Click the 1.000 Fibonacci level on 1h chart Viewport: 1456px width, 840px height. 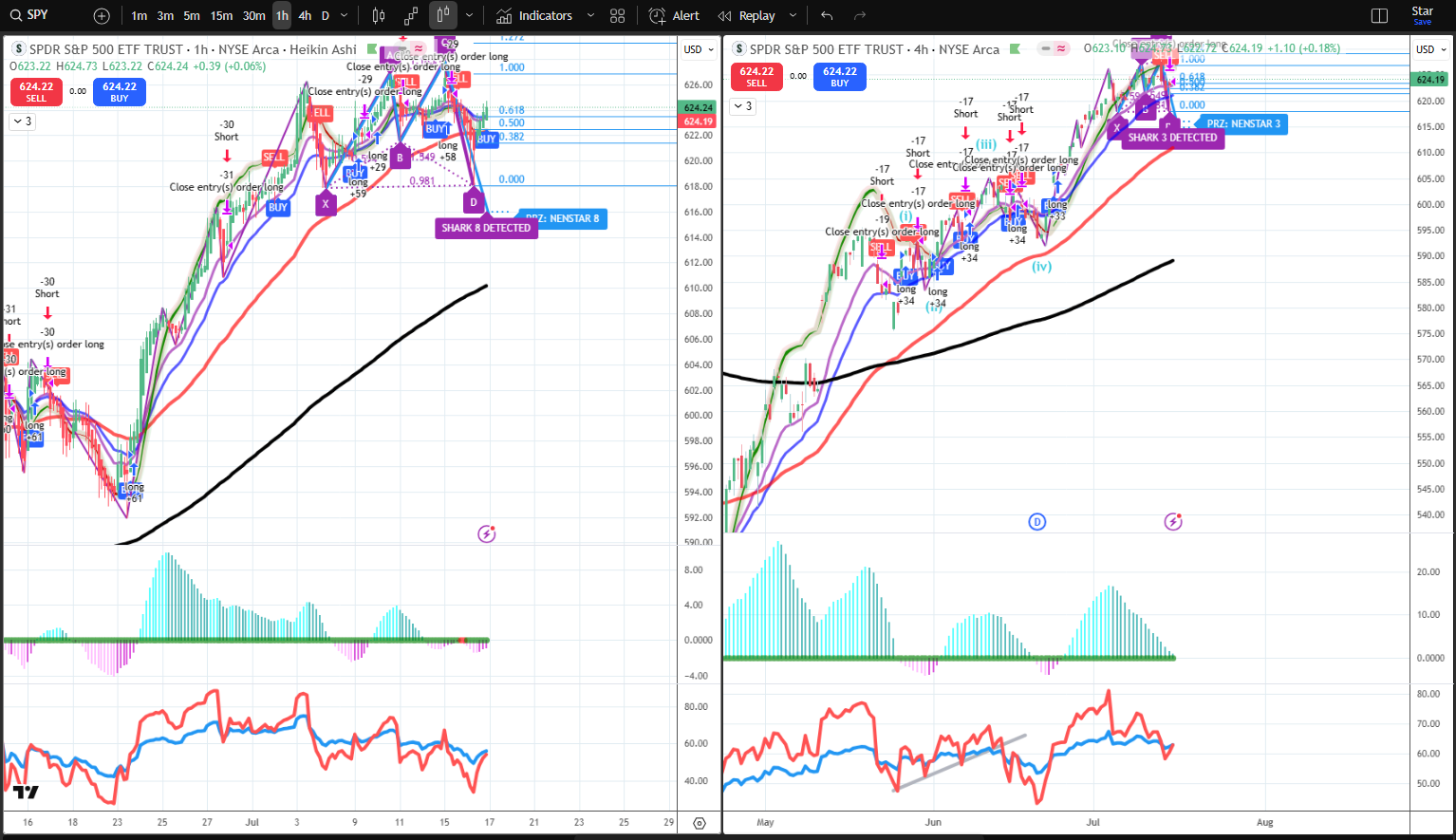coord(512,67)
